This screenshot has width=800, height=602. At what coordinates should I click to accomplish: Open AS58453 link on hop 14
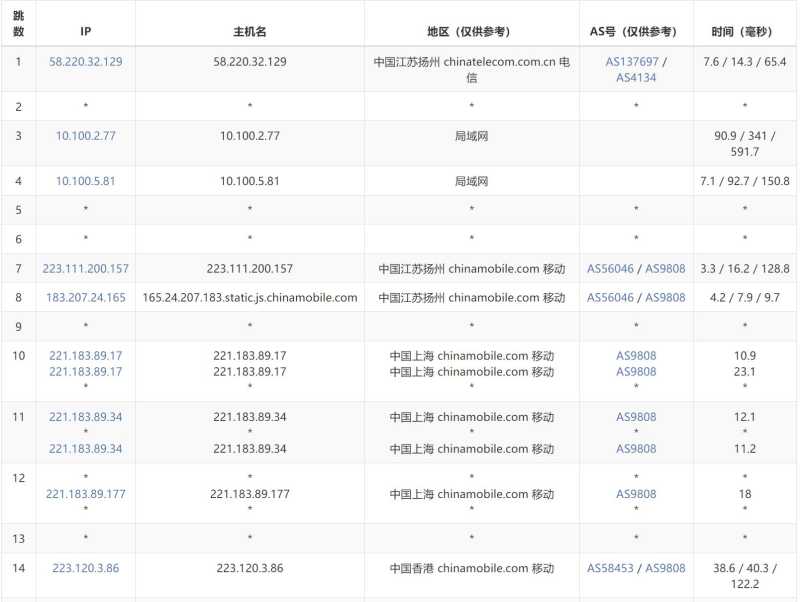(609, 568)
